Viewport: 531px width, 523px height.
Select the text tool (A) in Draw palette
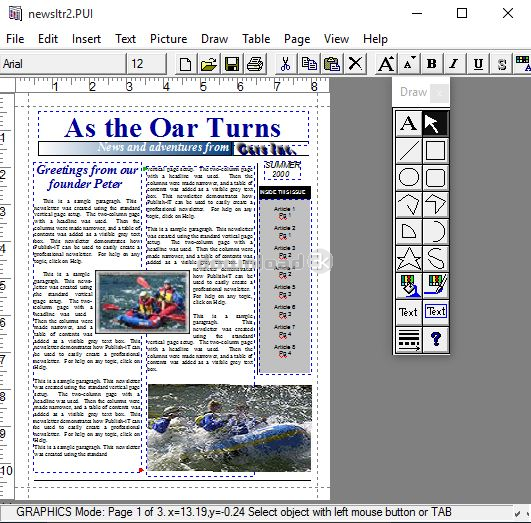[409, 123]
